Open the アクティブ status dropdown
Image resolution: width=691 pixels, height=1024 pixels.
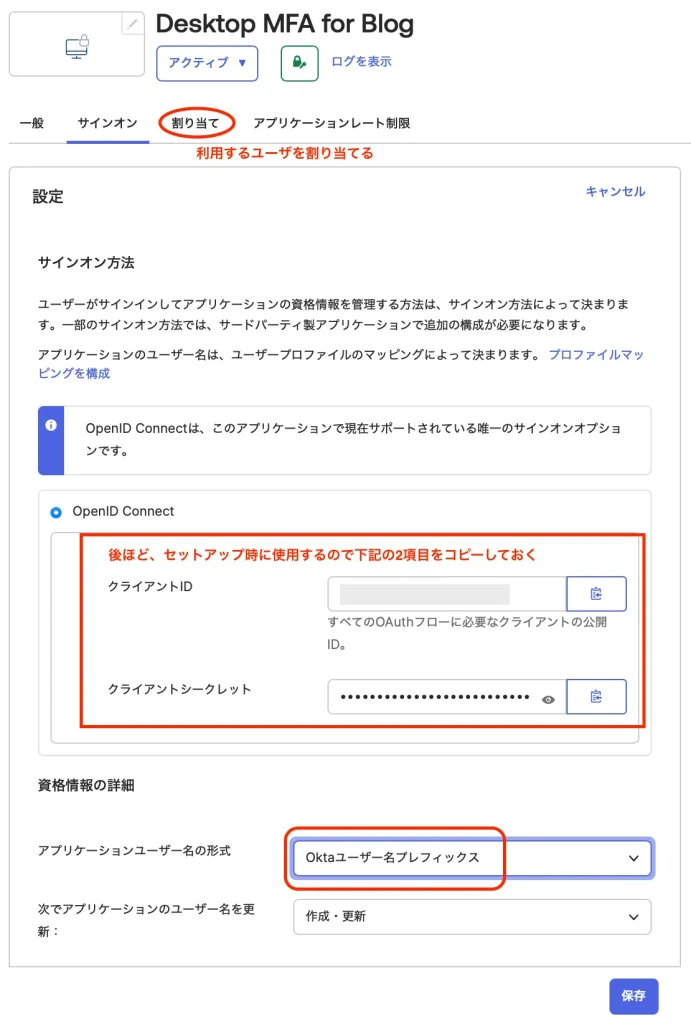pos(207,62)
